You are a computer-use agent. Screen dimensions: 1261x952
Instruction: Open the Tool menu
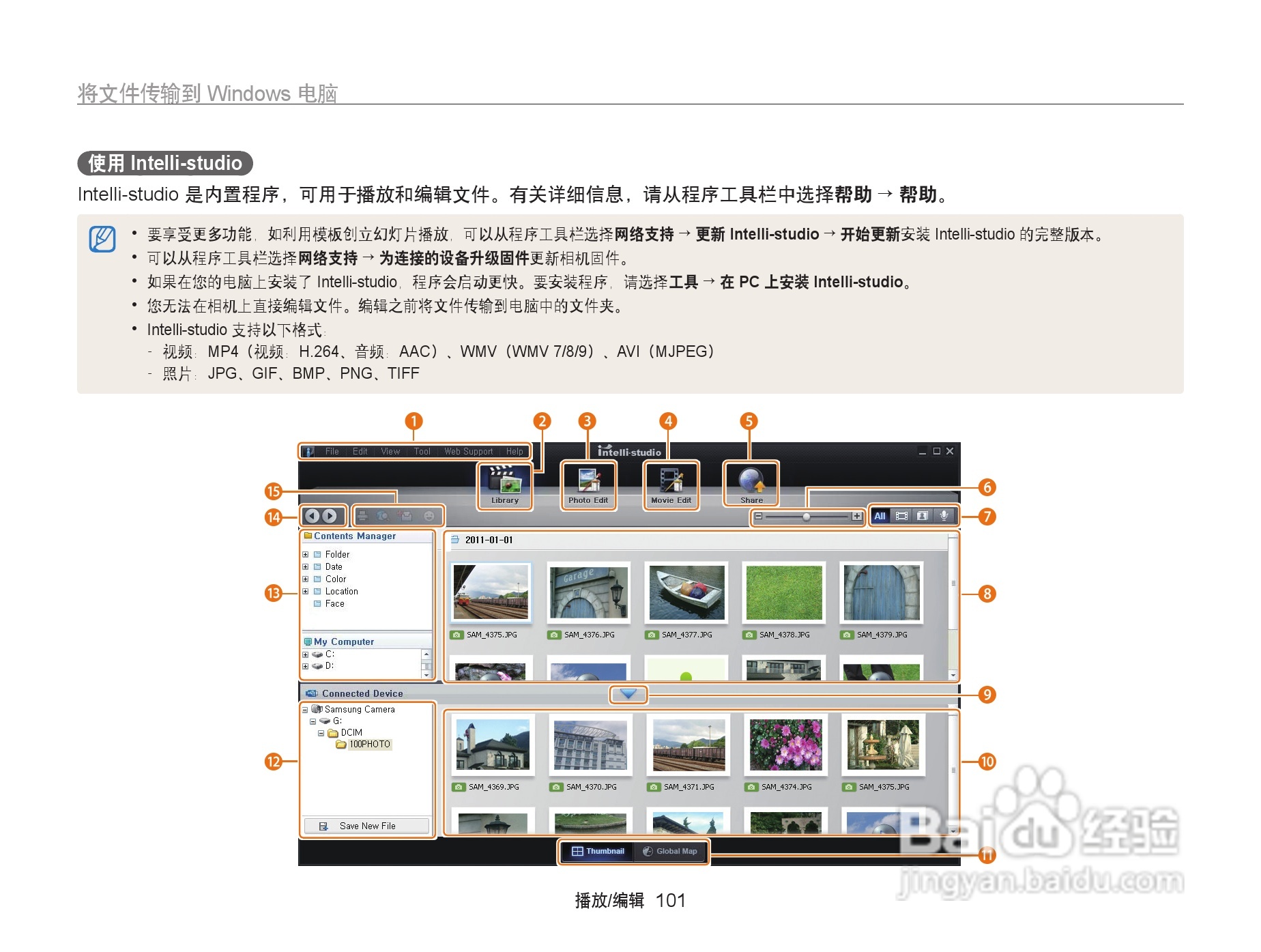pyautogui.click(x=422, y=452)
